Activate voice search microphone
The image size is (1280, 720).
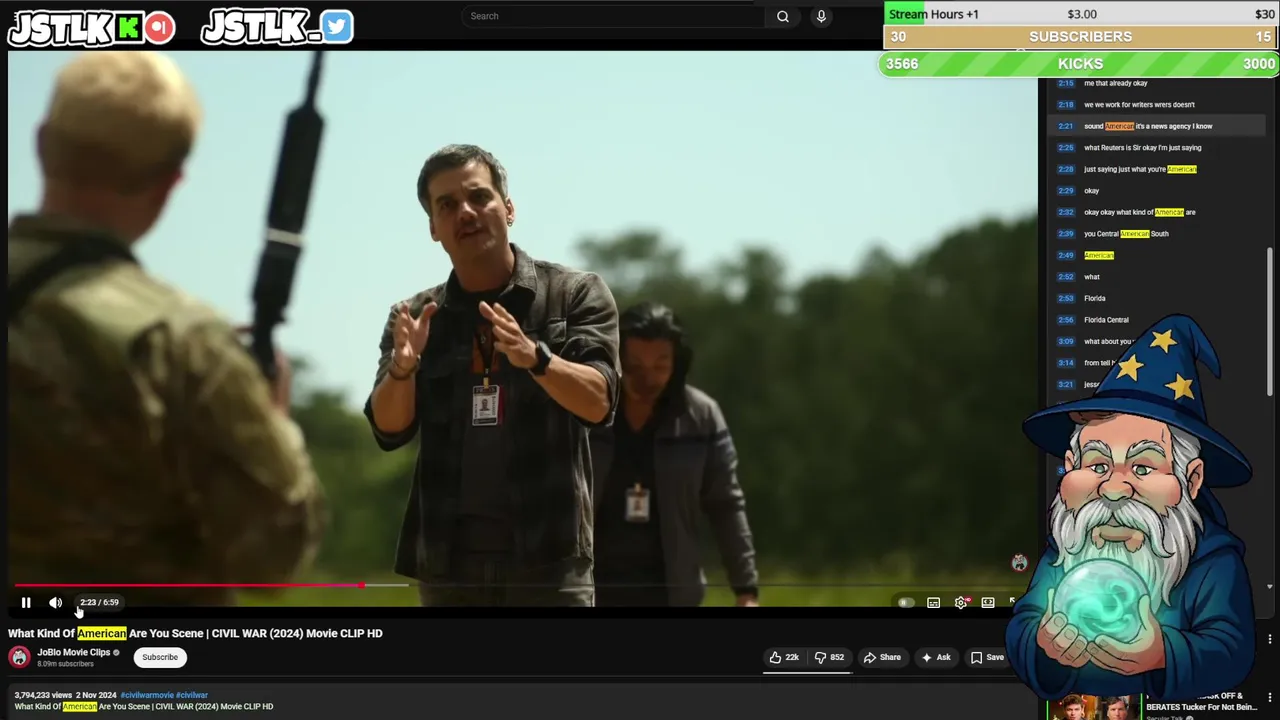(x=821, y=16)
